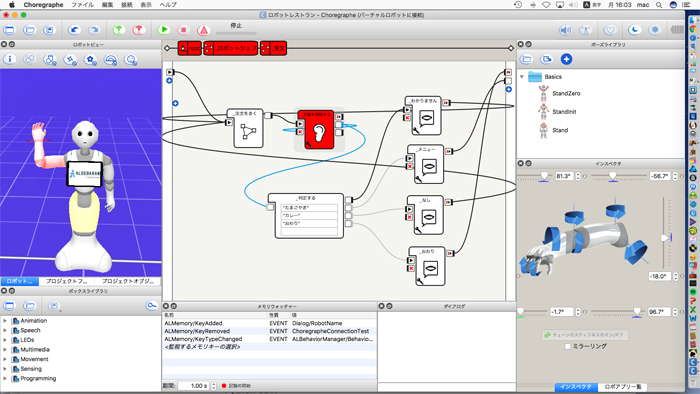Viewport: 700px width, 394px height.
Task: Click the robot info icon in robot view
Action: (x=9, y=59)
